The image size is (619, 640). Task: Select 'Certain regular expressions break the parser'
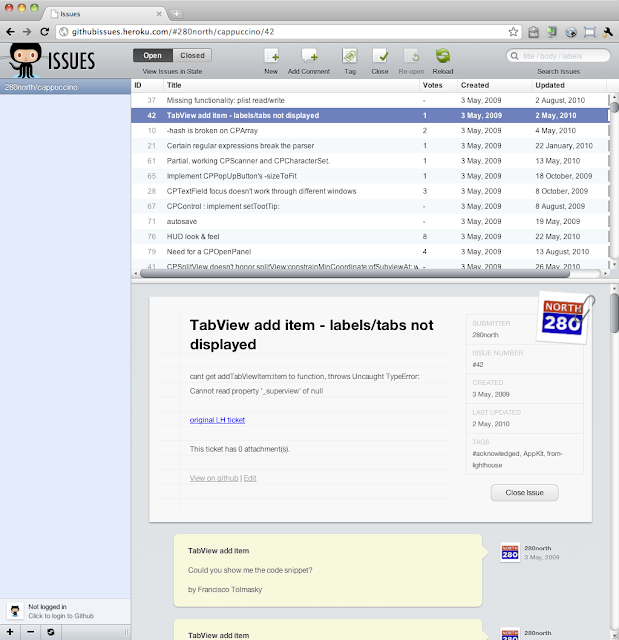pyautogui.click(x=370, y=146)
